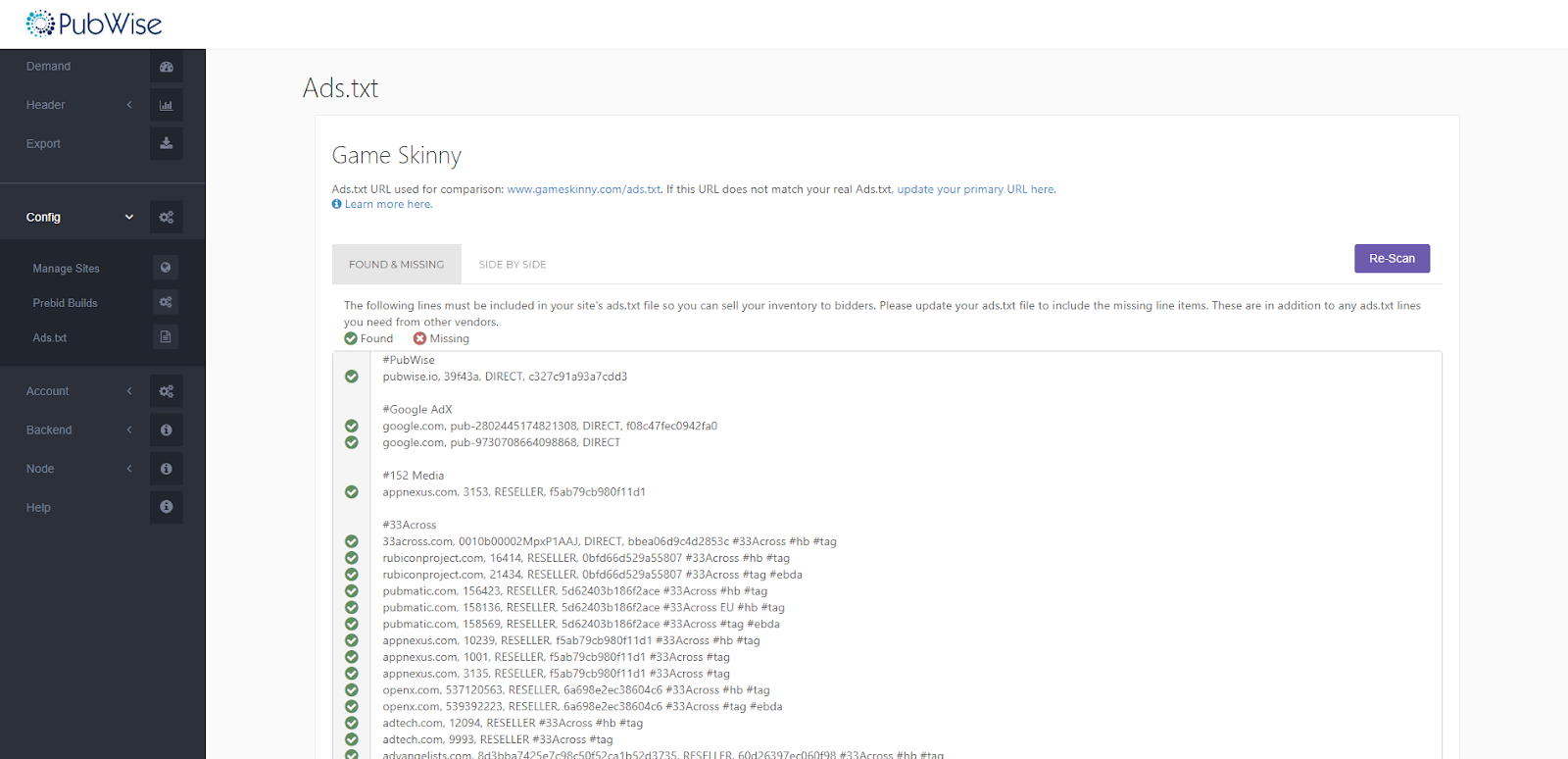Click the Config gears icon

(x=167, y=218)
